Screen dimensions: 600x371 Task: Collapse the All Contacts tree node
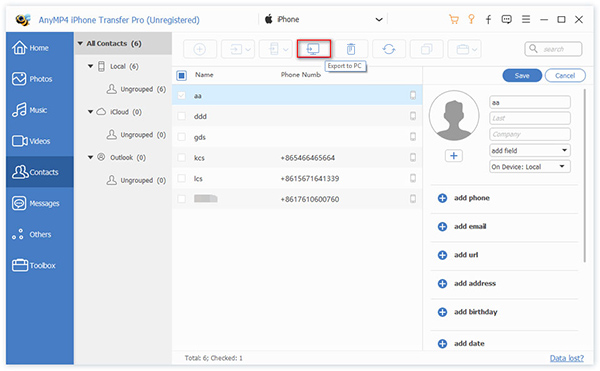(80, 44)
